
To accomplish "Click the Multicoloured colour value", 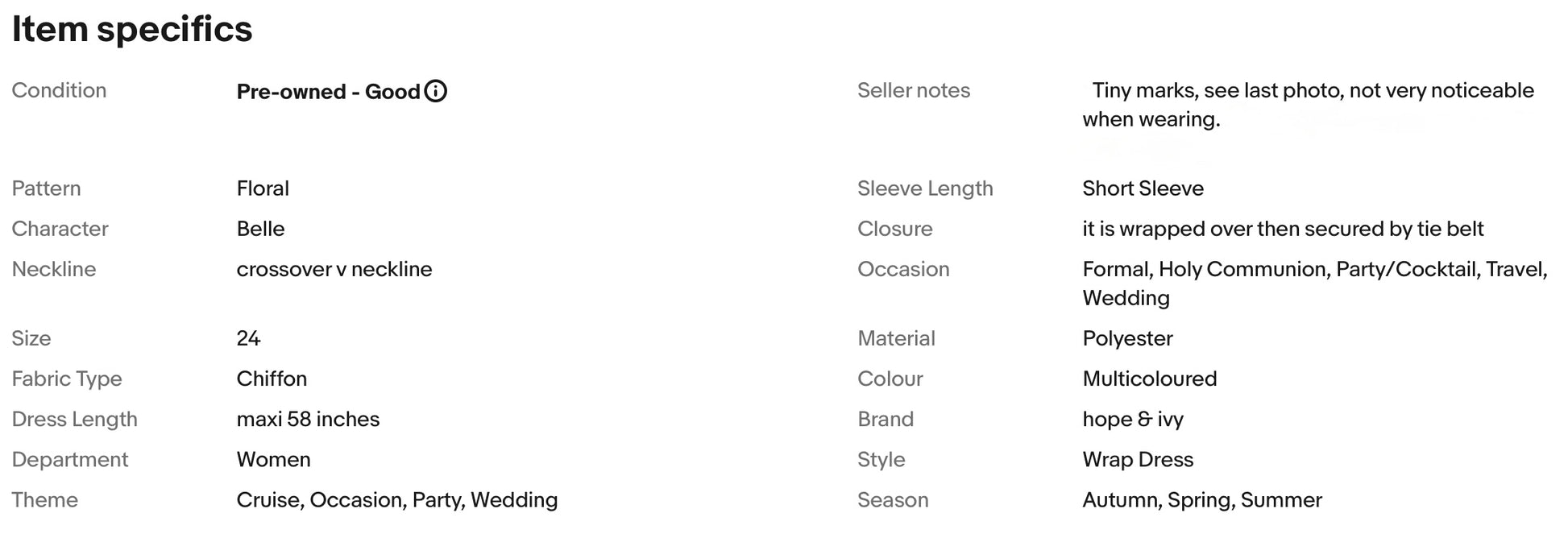I will point(1150,379).
